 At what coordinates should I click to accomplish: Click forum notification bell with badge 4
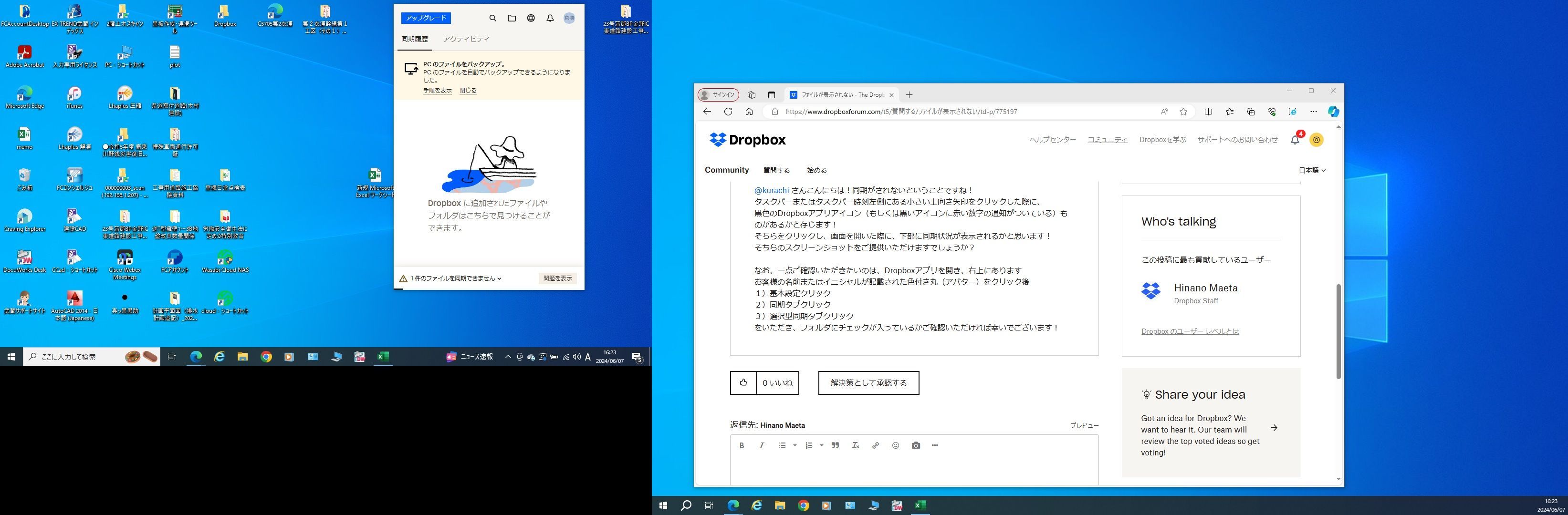tap(1296, 140)
